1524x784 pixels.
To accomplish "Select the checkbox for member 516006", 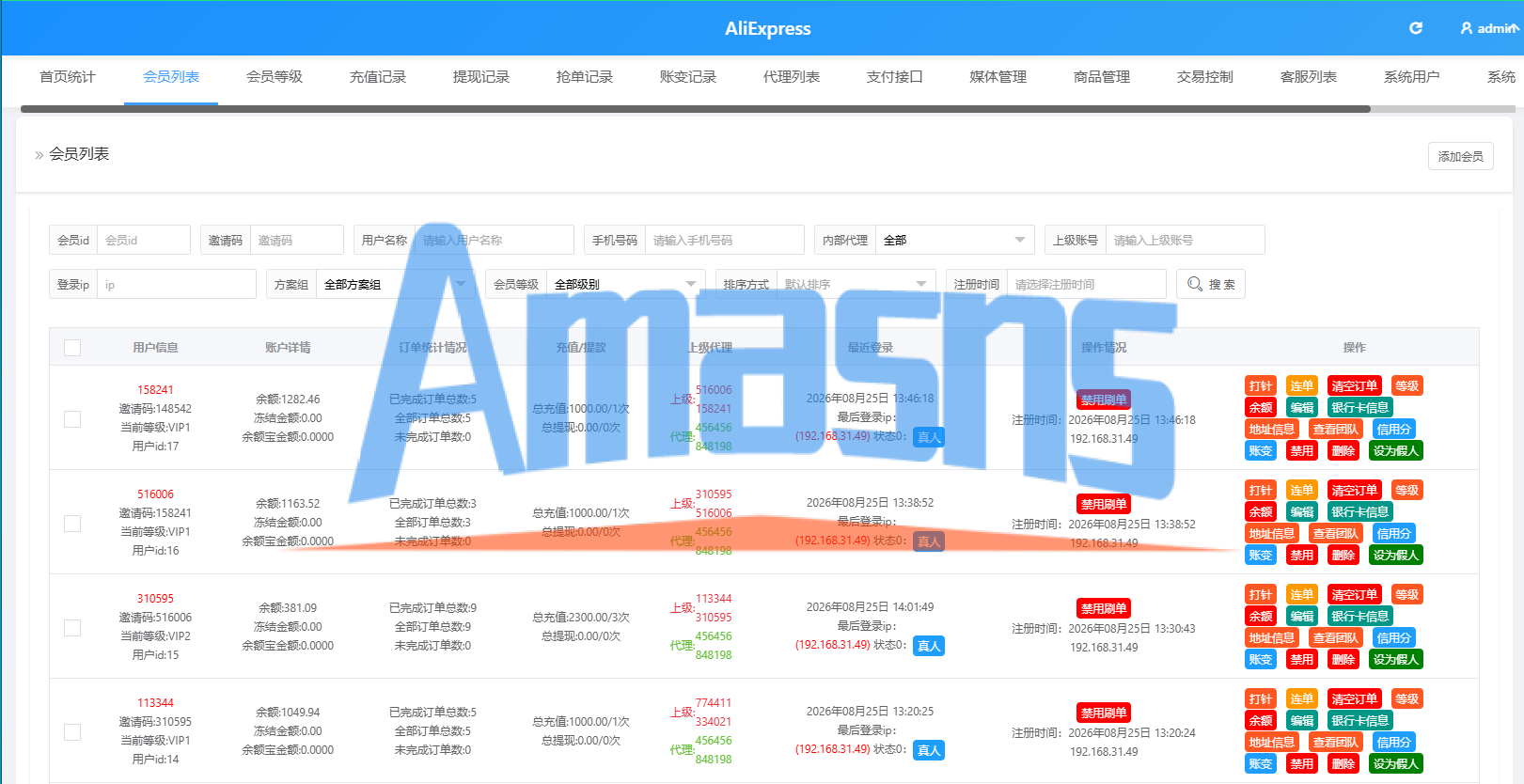I will 72,523.
